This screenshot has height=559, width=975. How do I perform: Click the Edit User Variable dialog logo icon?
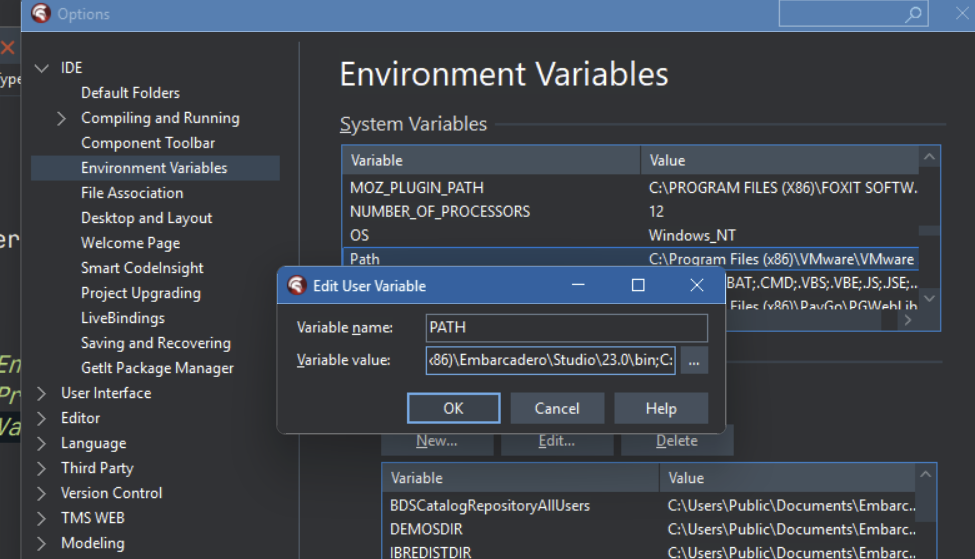pyautogui.click(x=297, y=285)
